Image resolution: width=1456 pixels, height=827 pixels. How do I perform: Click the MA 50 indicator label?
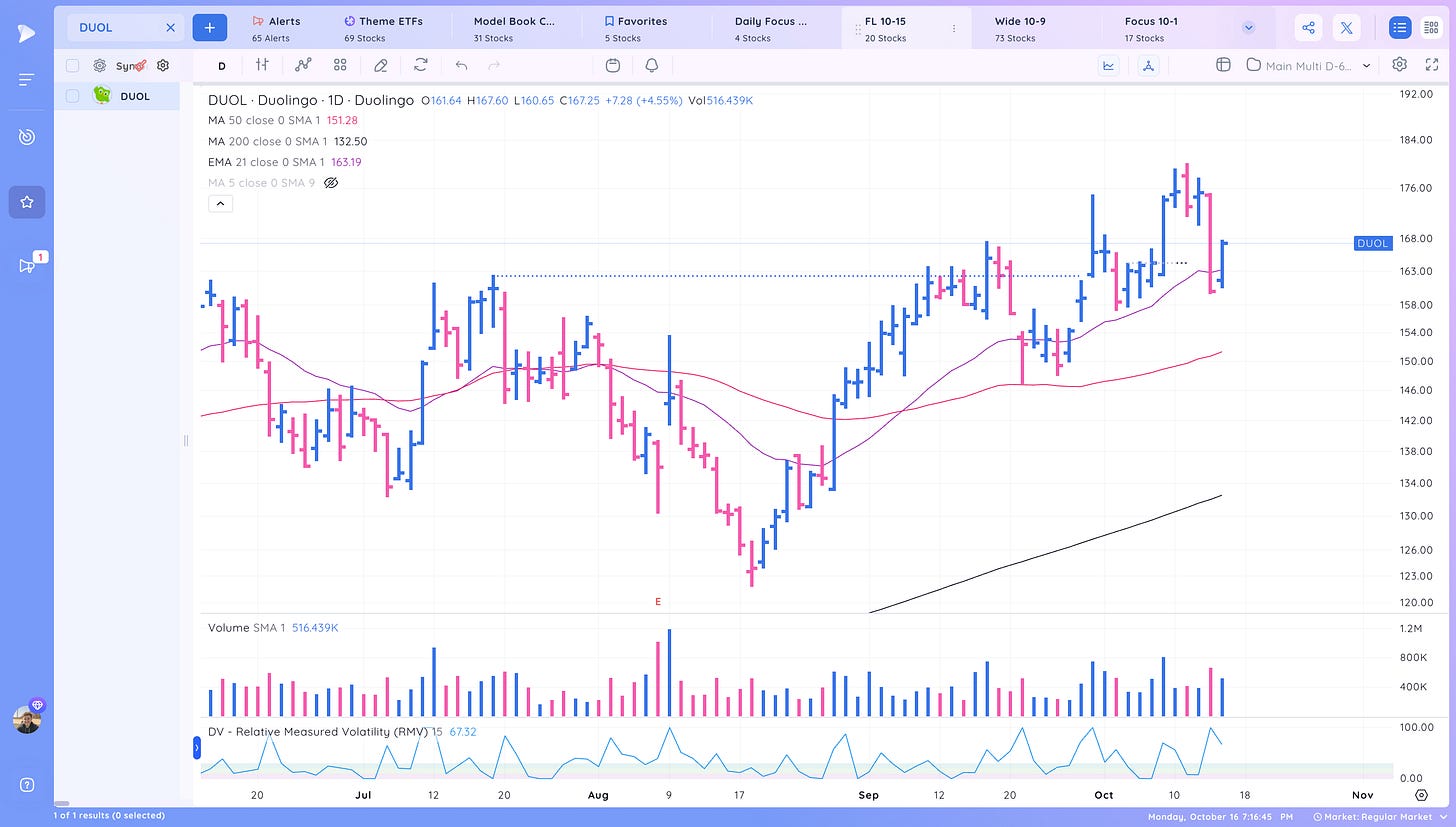click(x=265, y=120)
